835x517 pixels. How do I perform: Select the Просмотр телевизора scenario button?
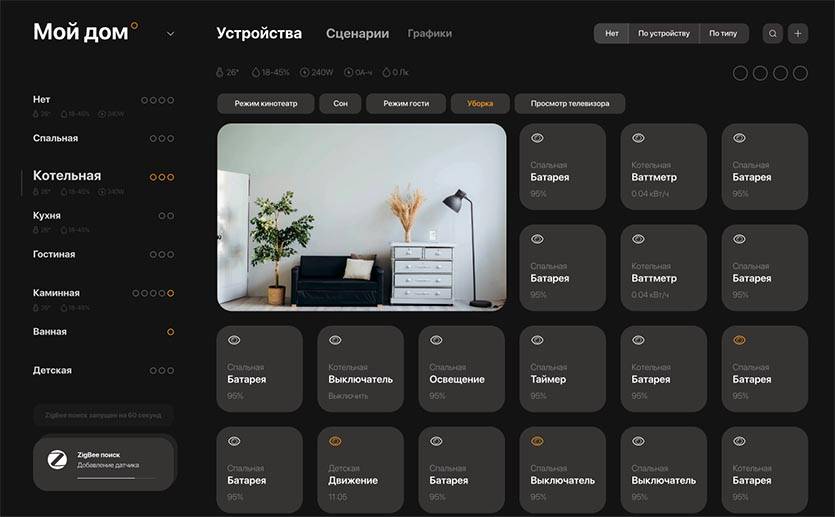coord(569,103)
